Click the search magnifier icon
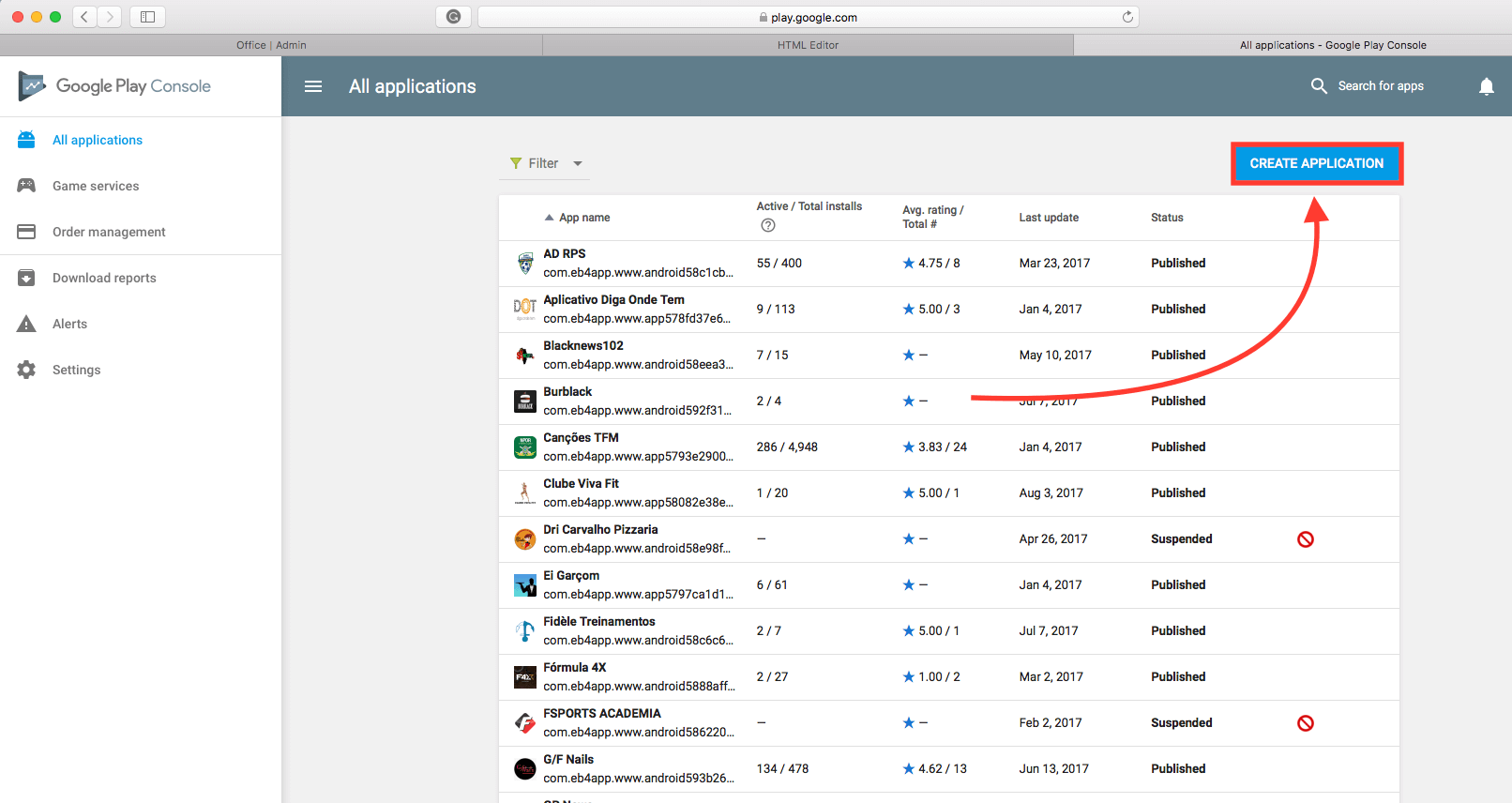Screen dimensions: 1512x803 coord(1319,86)
